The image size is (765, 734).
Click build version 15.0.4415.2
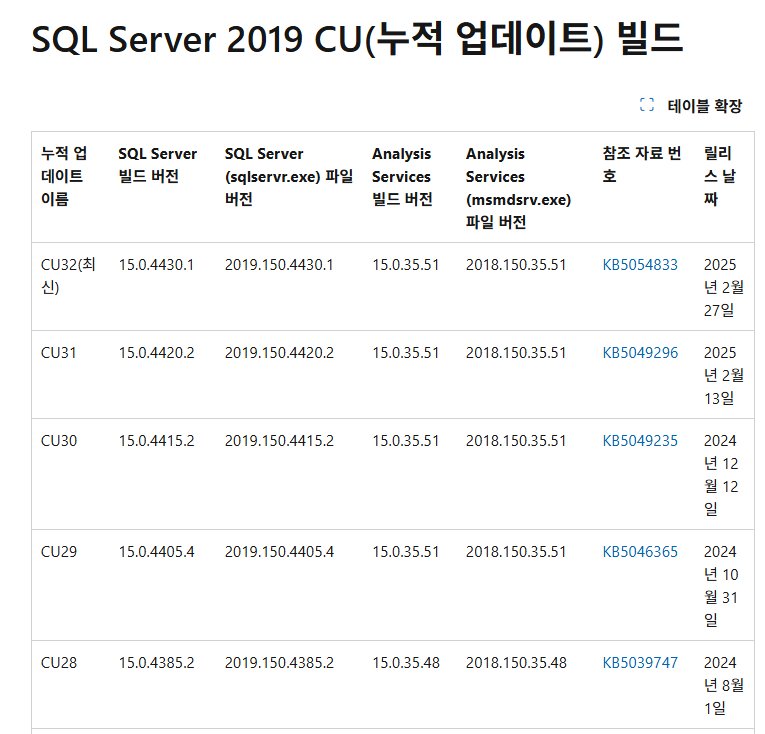(x=156, y=441)
